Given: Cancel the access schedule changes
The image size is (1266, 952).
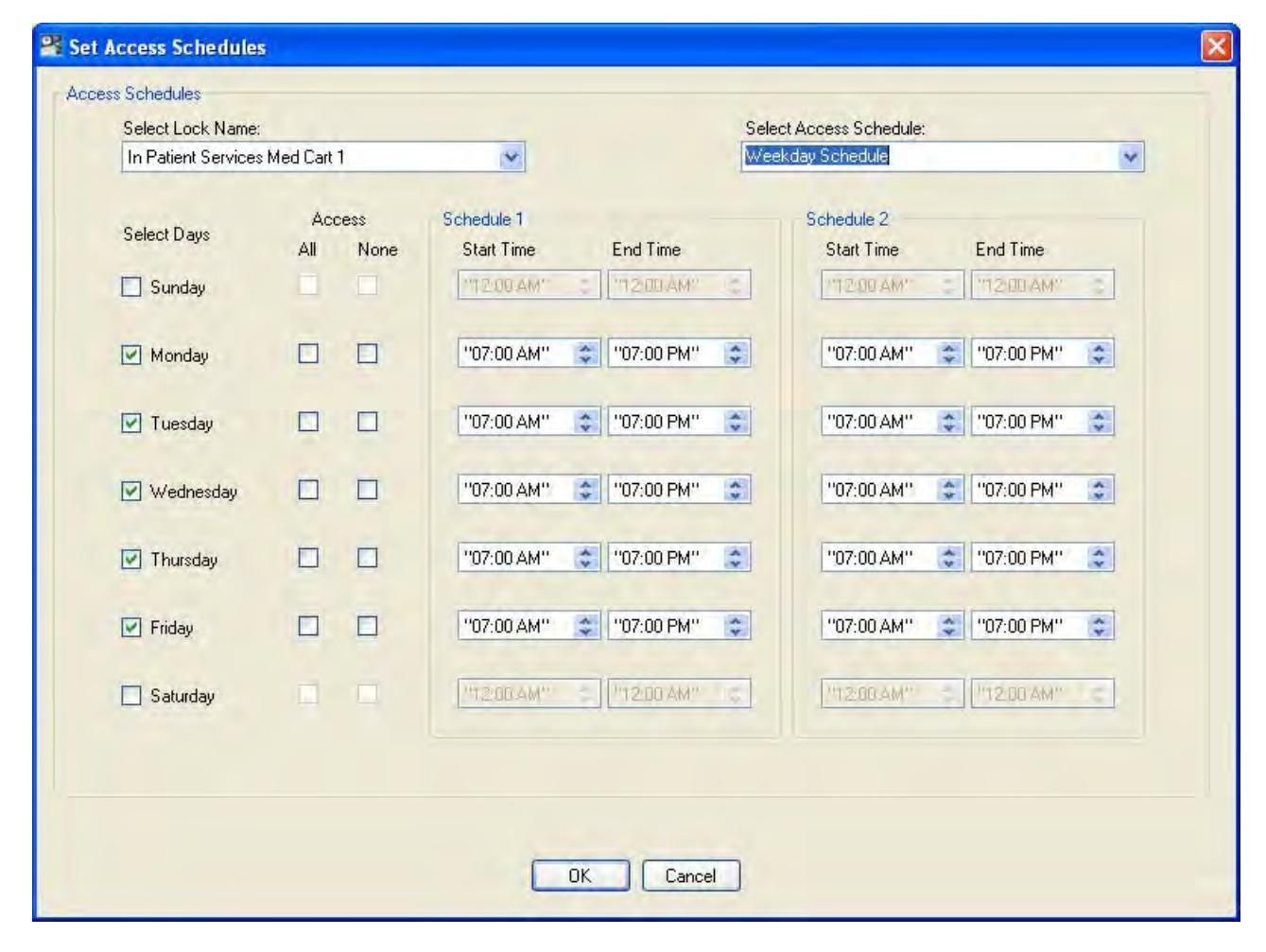Looking at the screenshot, I should tap(690, 875).
